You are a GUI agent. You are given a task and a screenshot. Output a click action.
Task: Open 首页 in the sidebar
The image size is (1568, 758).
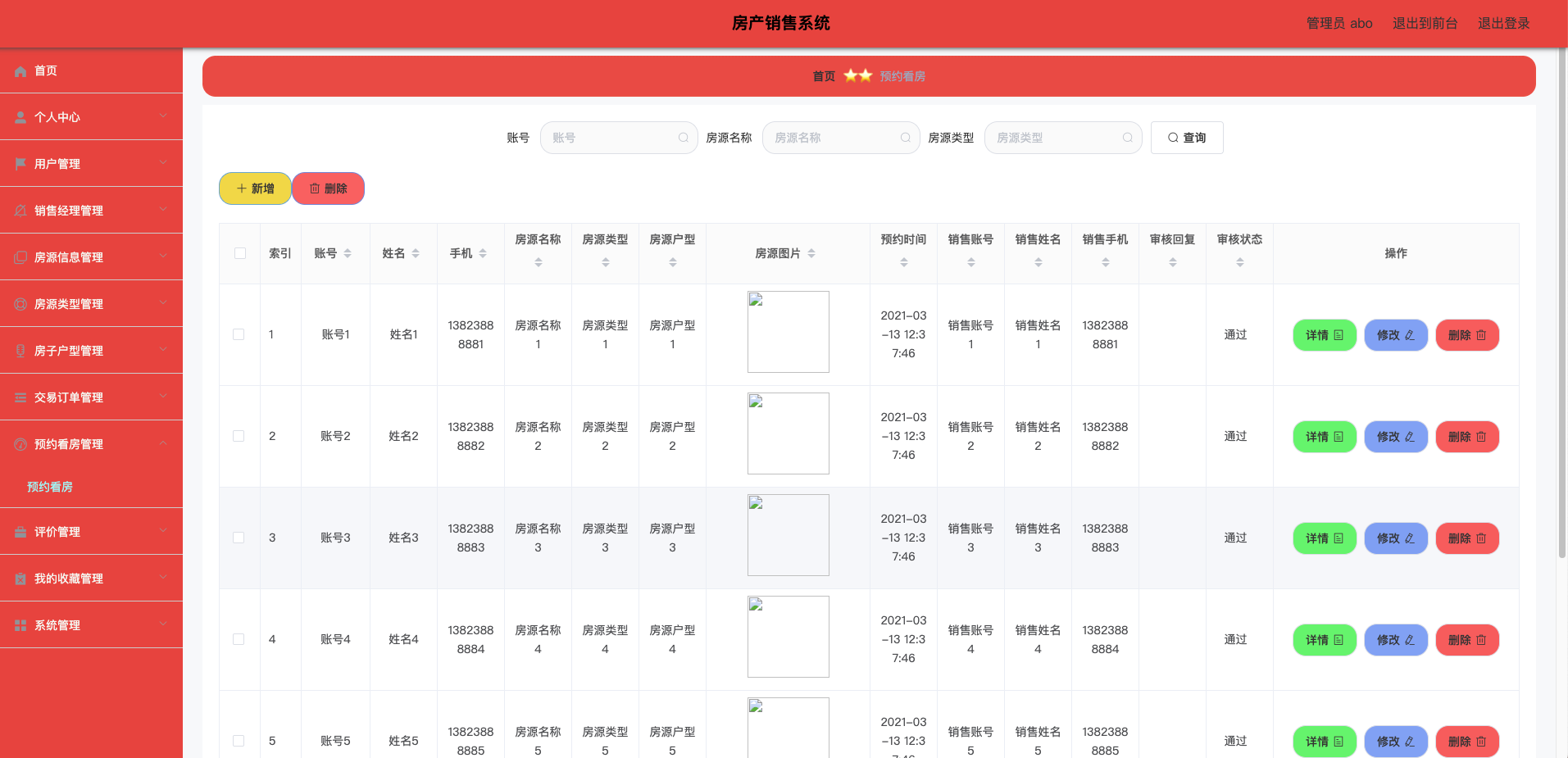coord(91,71)
